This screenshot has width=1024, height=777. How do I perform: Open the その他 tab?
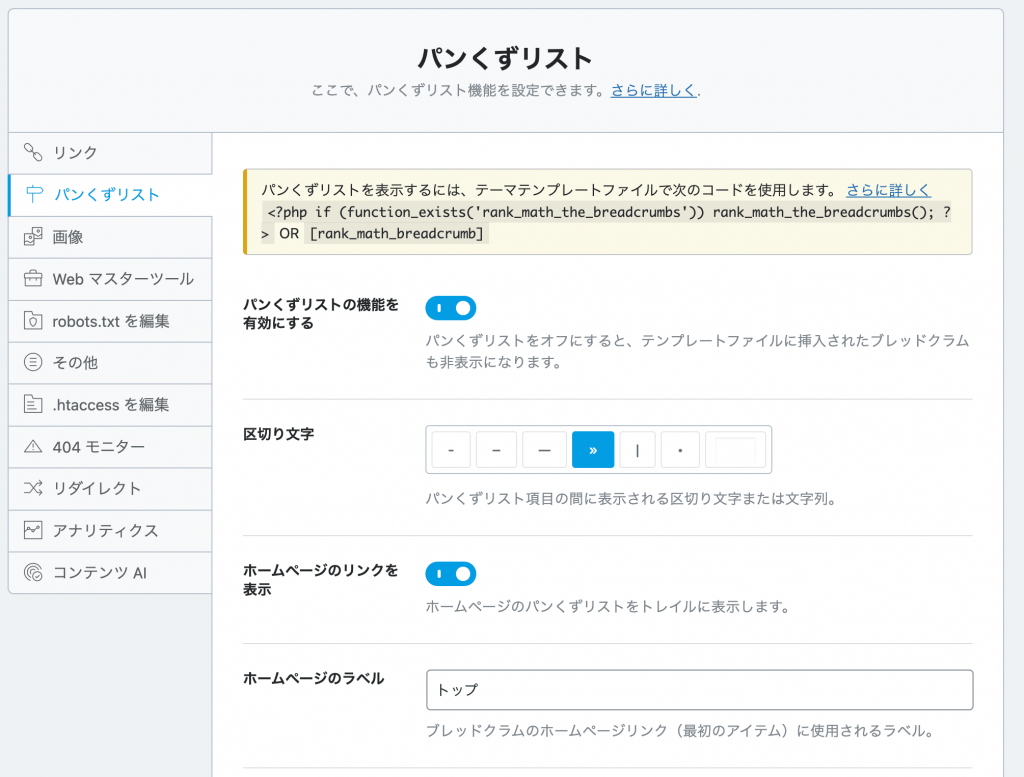pyautogui.click(x=110, y=363)
